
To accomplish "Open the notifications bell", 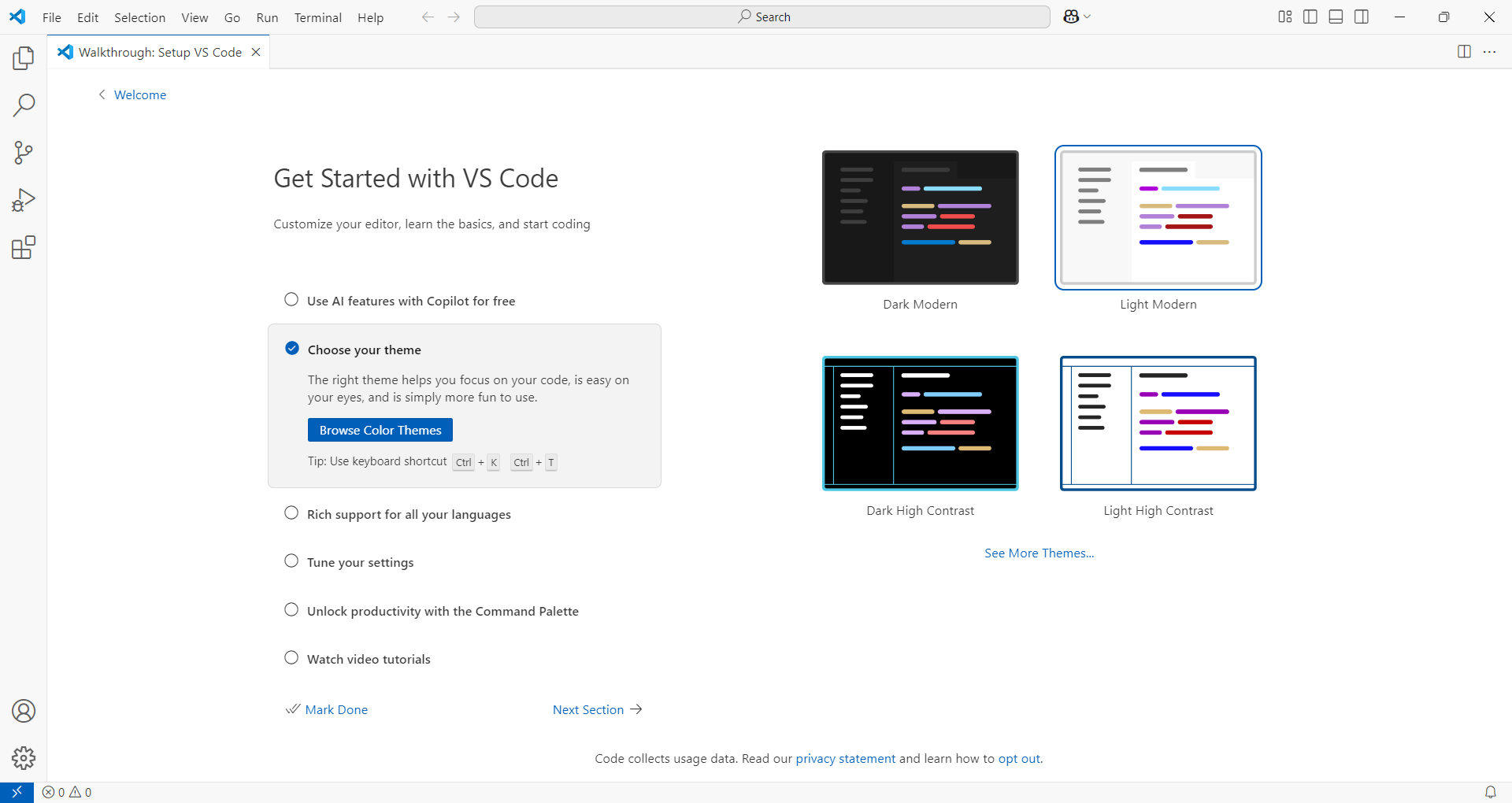I will pyautogui.click(x=1490, y=792).
